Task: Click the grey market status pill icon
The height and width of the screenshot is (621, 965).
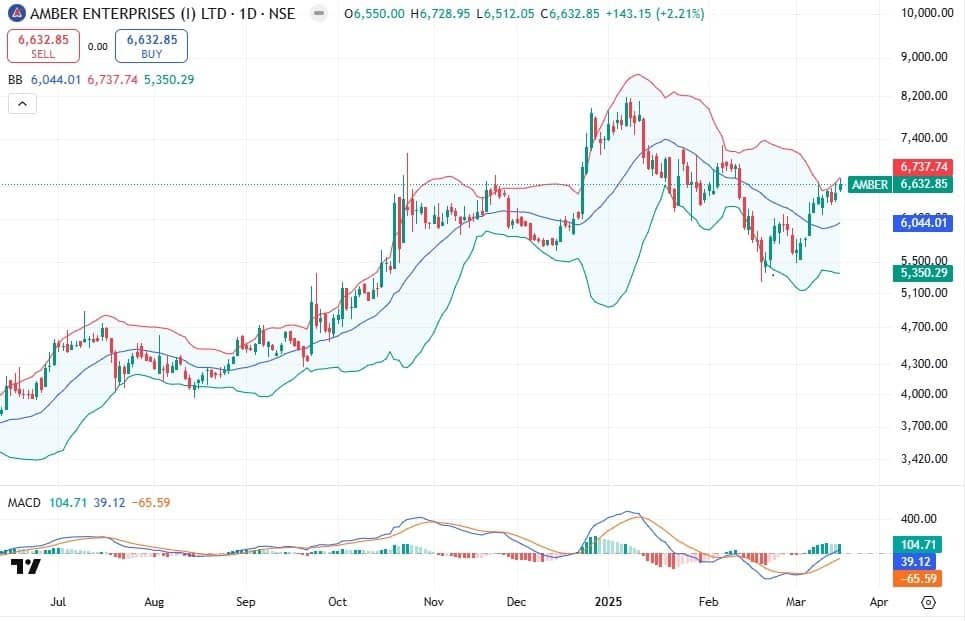Action: [x=318, y=14]
